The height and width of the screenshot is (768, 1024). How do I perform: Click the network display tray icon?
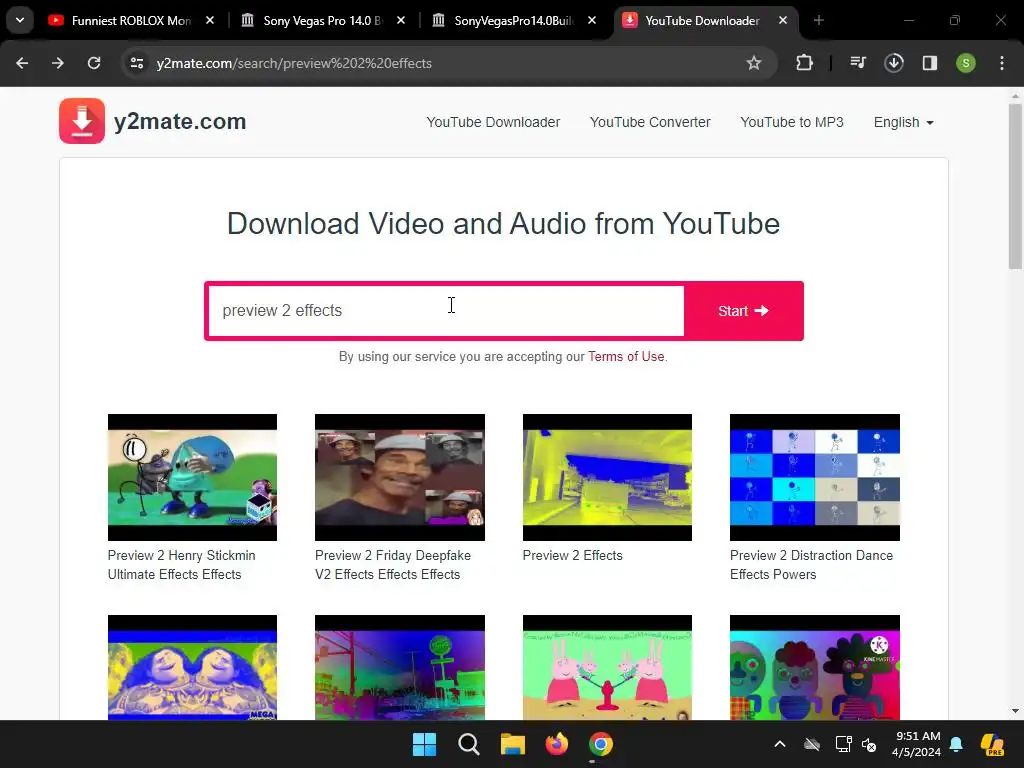coord(843,744)
